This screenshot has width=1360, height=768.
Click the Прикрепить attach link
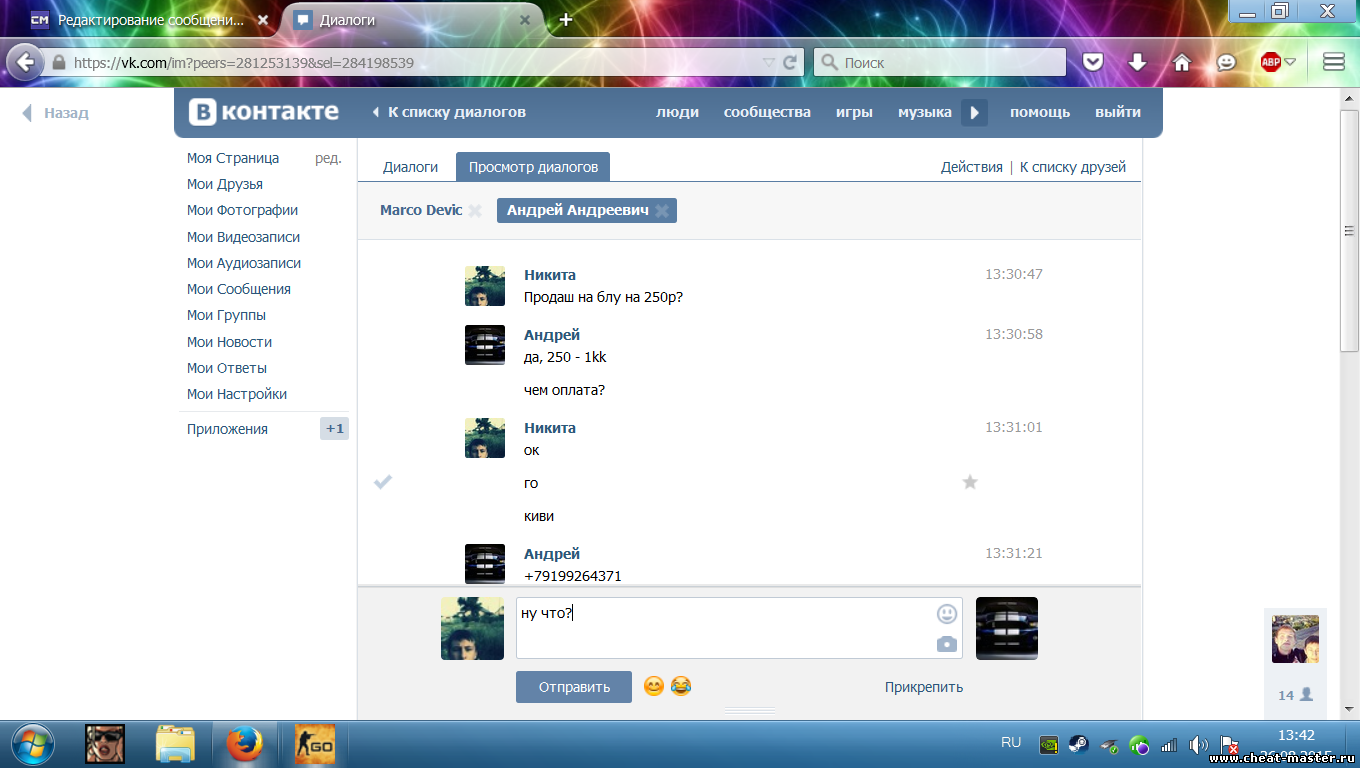click(x=923, y=687)
